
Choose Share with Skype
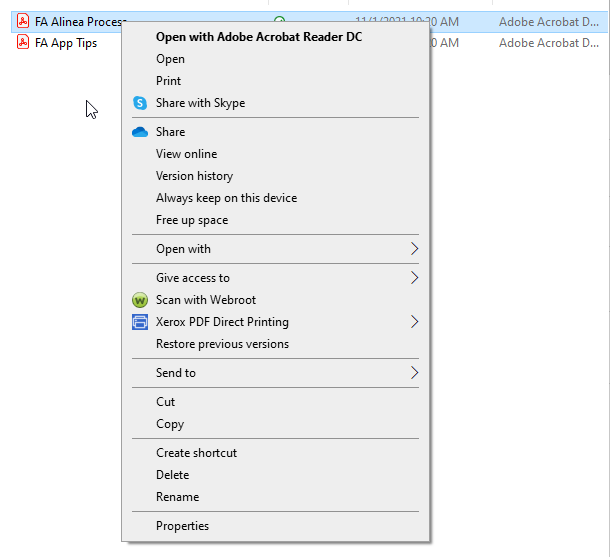coord(275,103)
